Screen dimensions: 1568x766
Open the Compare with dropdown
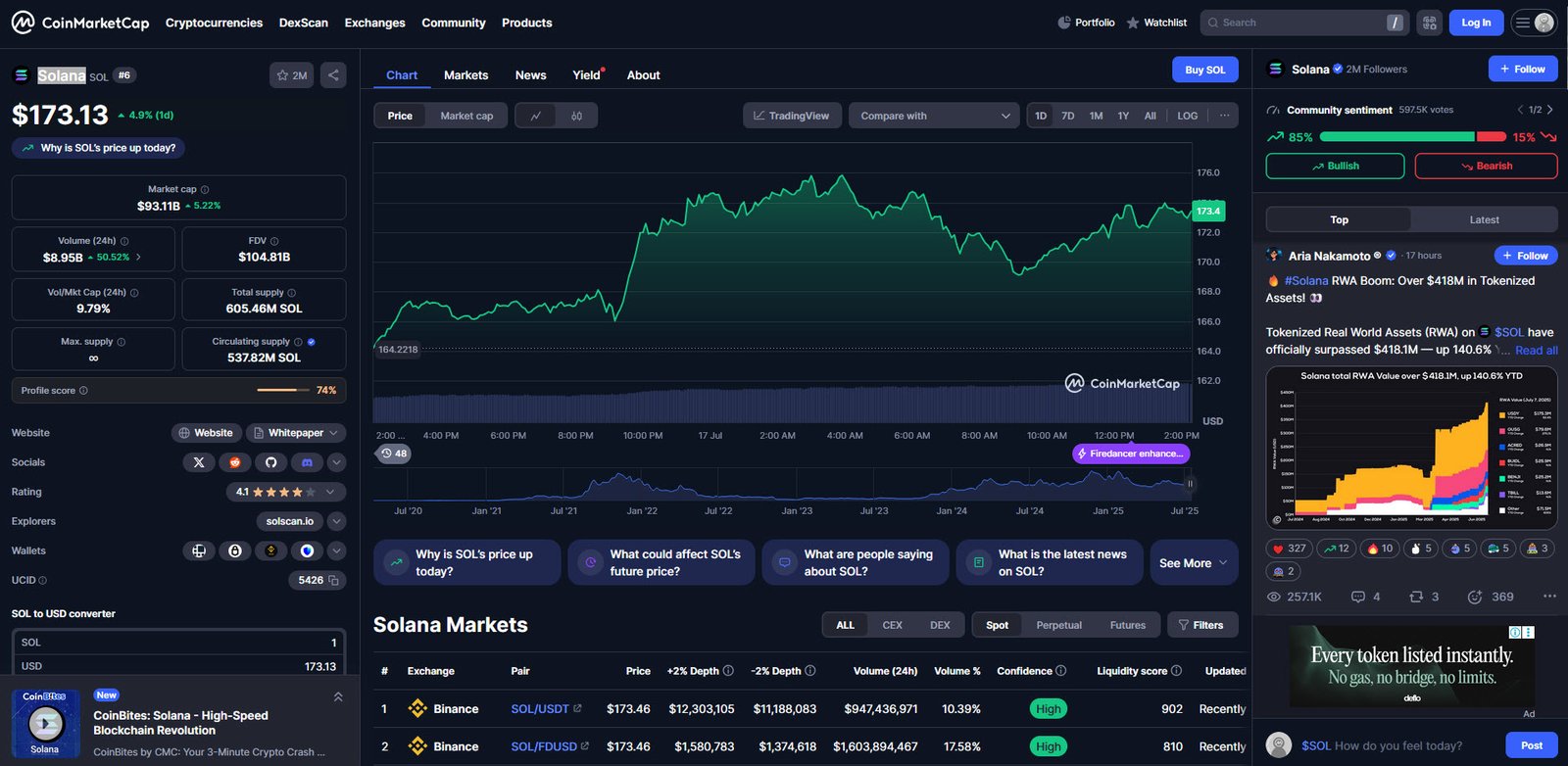click(934, 116)
